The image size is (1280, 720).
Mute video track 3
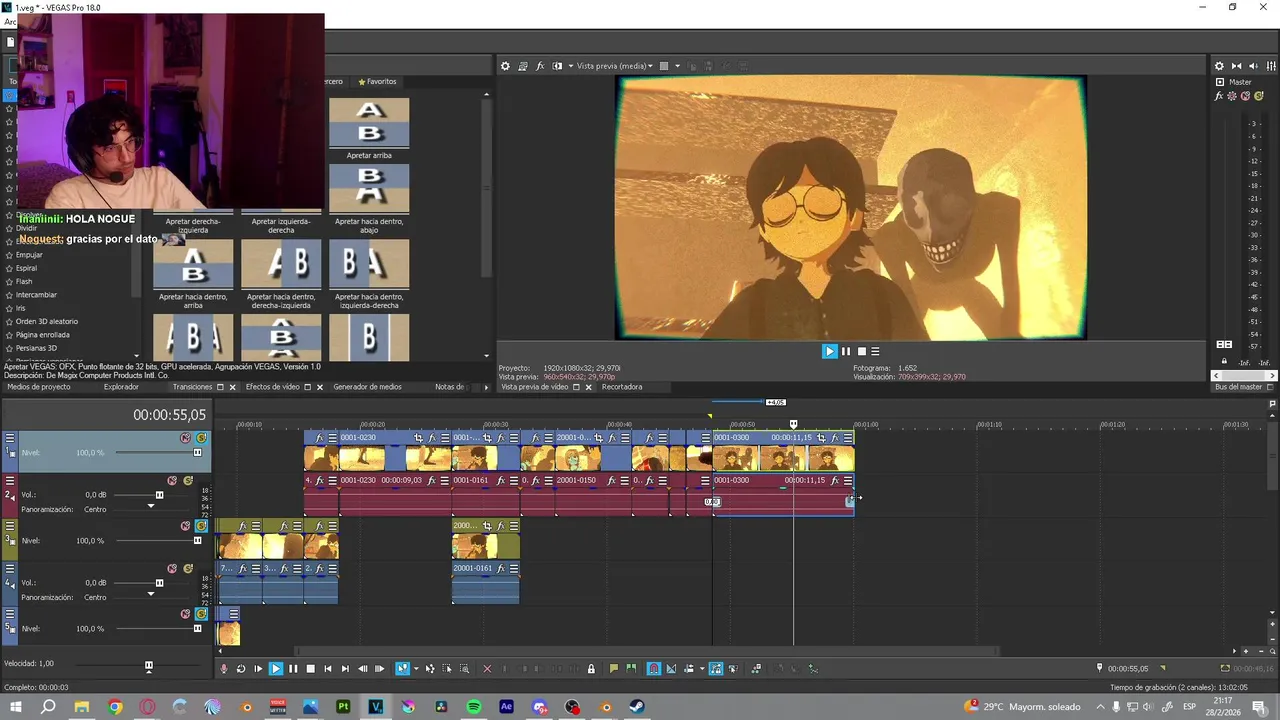(x=185, y=526)
